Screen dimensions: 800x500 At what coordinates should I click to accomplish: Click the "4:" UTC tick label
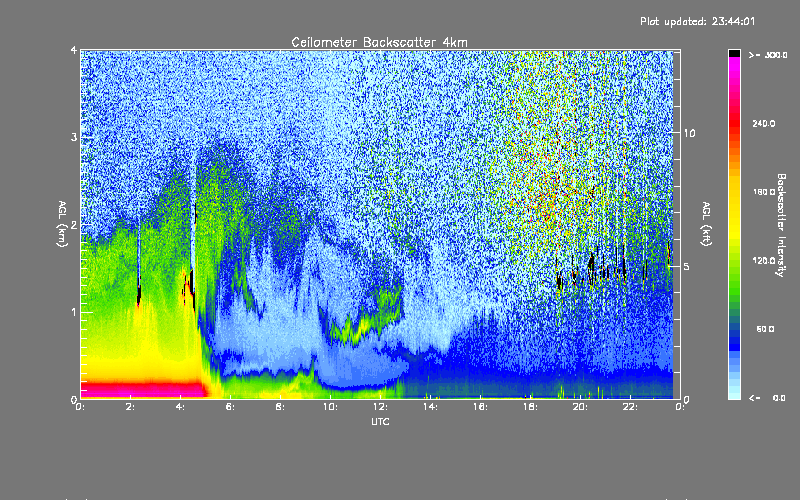click(180, 407)
